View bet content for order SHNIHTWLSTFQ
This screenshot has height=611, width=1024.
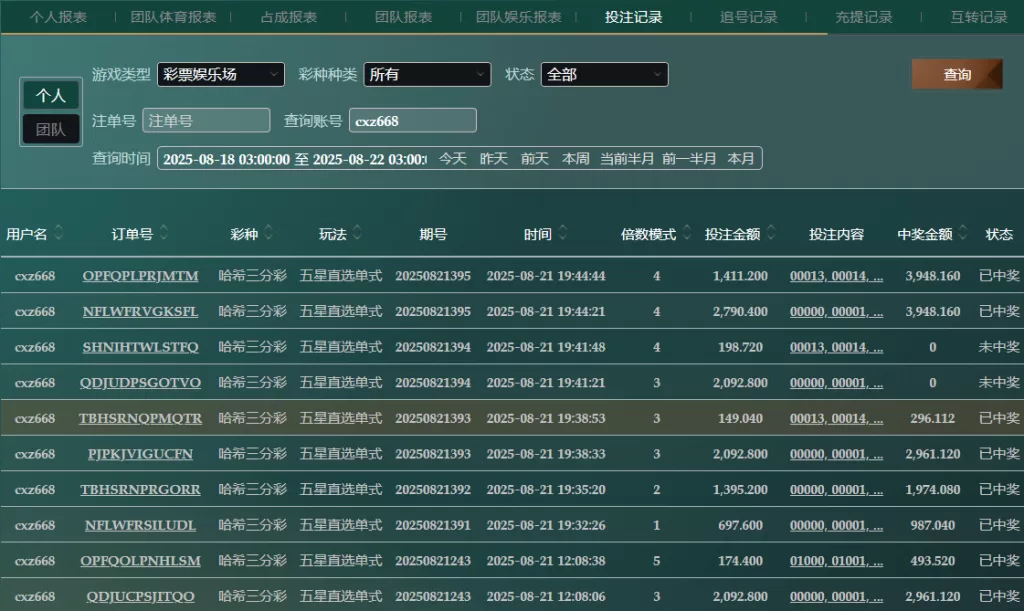pos(836,347)
